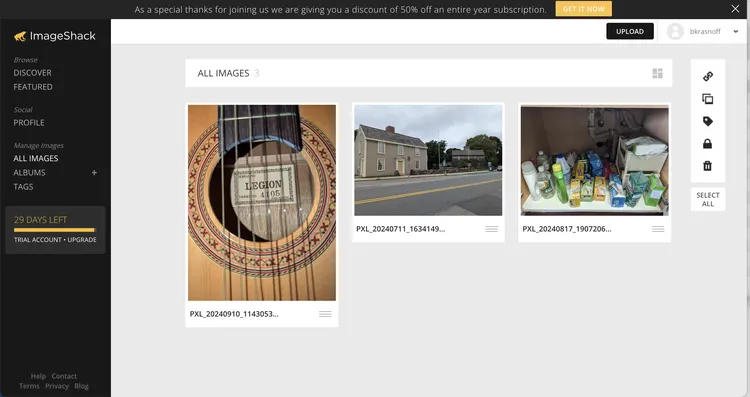Click the lock privacy icon
750x397 pixels.
tap(707, 143)
